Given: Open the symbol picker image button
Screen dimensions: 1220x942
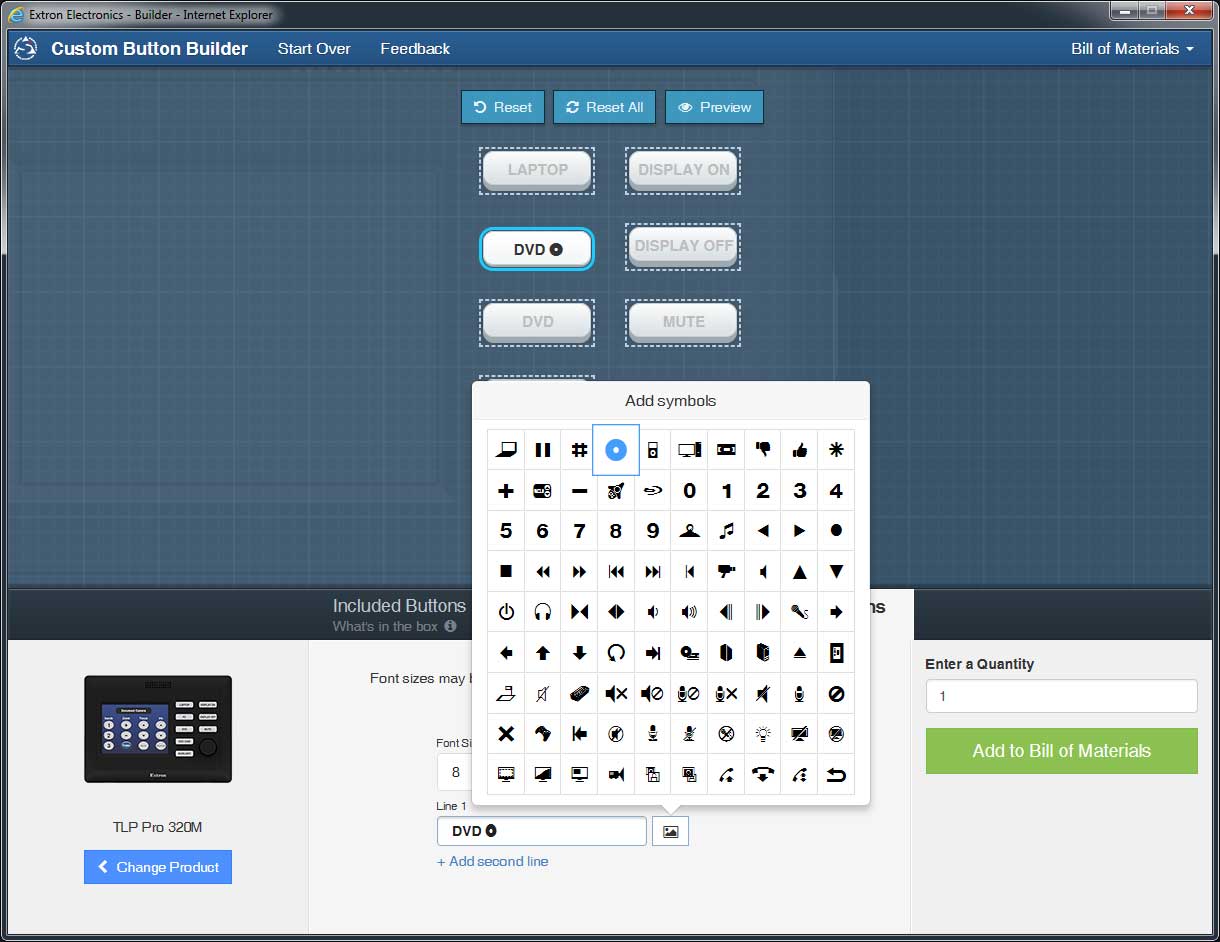Looking at the screenshot, I should pos(670,831).
